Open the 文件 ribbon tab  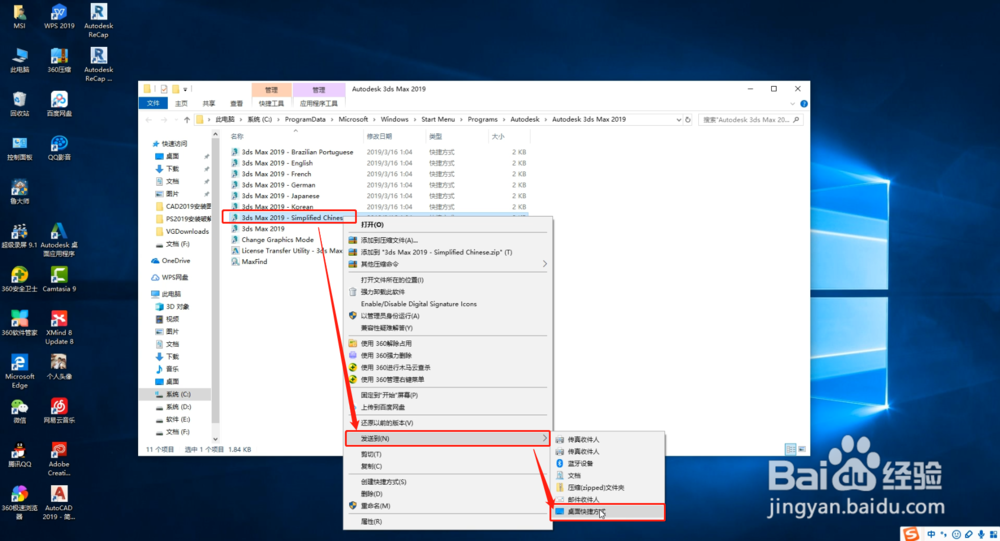pos(153,103)
